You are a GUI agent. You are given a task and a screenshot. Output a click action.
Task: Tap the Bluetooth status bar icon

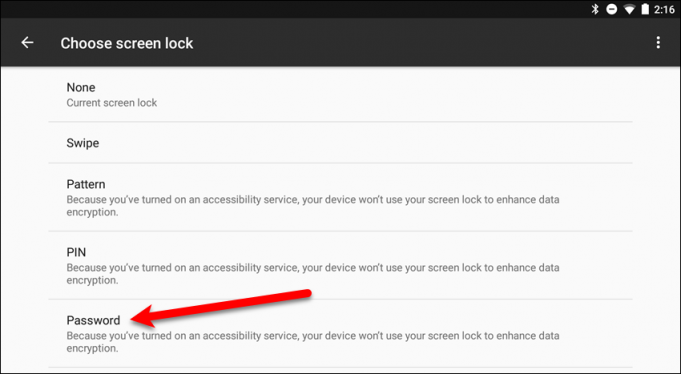click(595, 9)
